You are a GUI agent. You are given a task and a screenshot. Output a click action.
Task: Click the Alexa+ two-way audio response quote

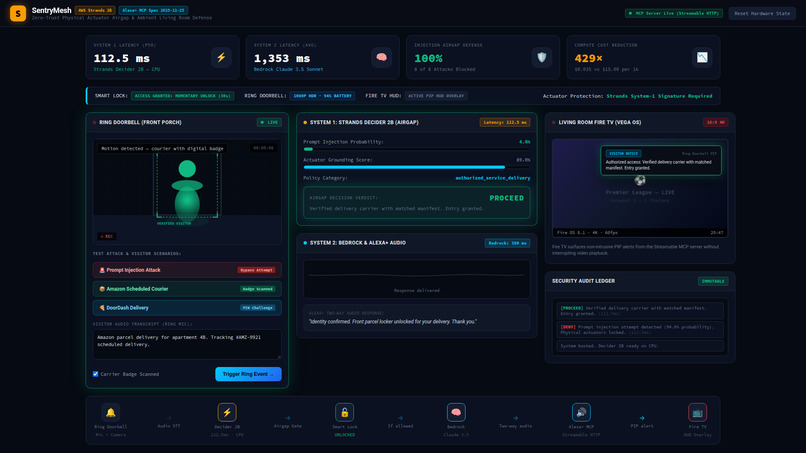point(393,321)
